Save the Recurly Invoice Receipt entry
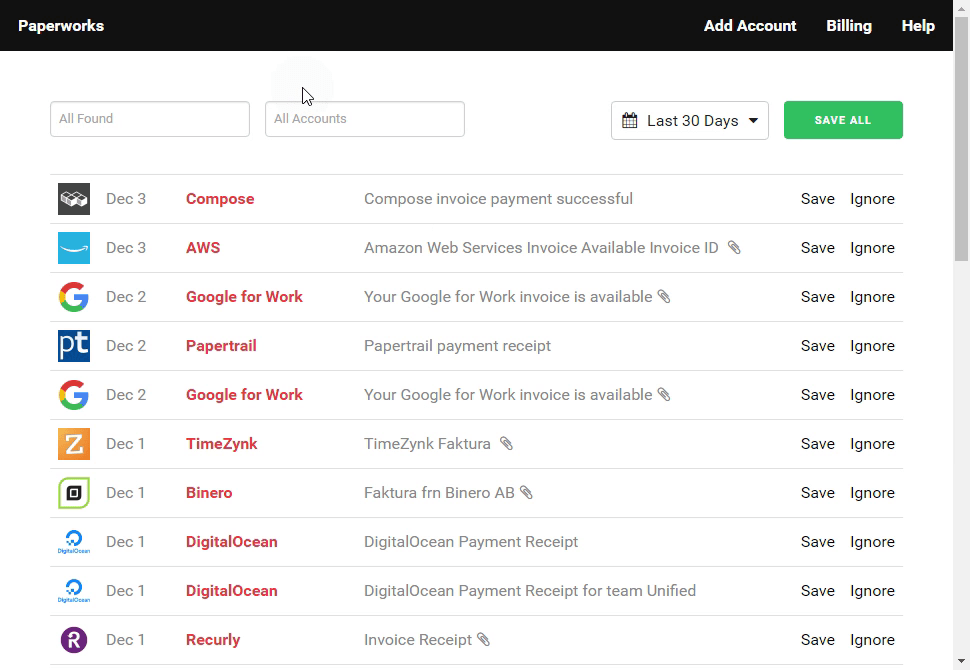 [x=817, y=639]
